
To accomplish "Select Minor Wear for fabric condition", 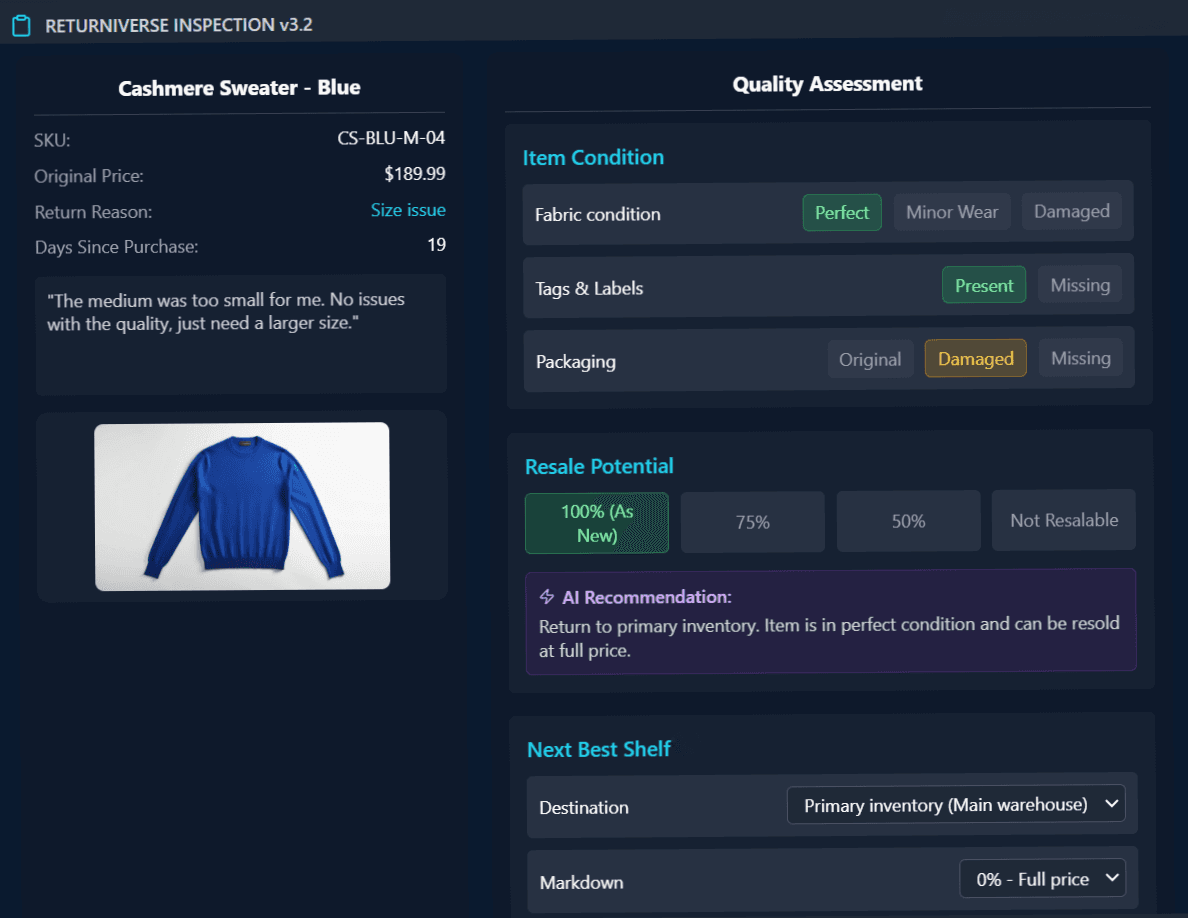I will [x=952, y=211].
